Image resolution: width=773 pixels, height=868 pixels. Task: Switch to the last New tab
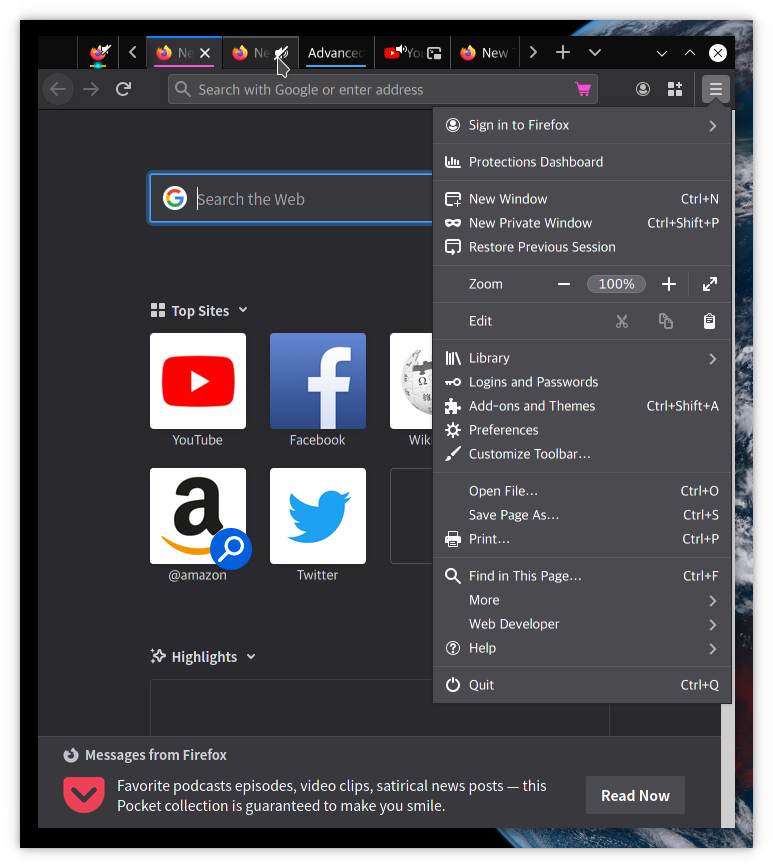[x=485, y=53]
